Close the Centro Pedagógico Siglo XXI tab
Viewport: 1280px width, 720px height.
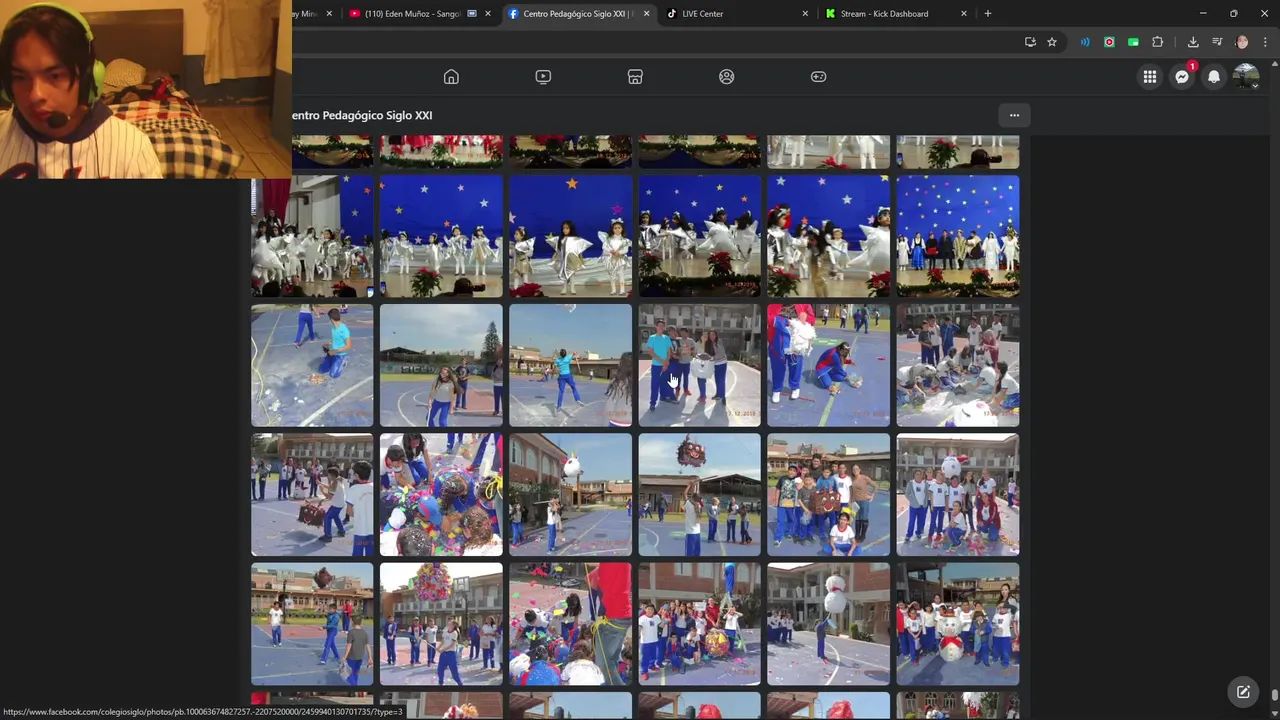point(646,14)
